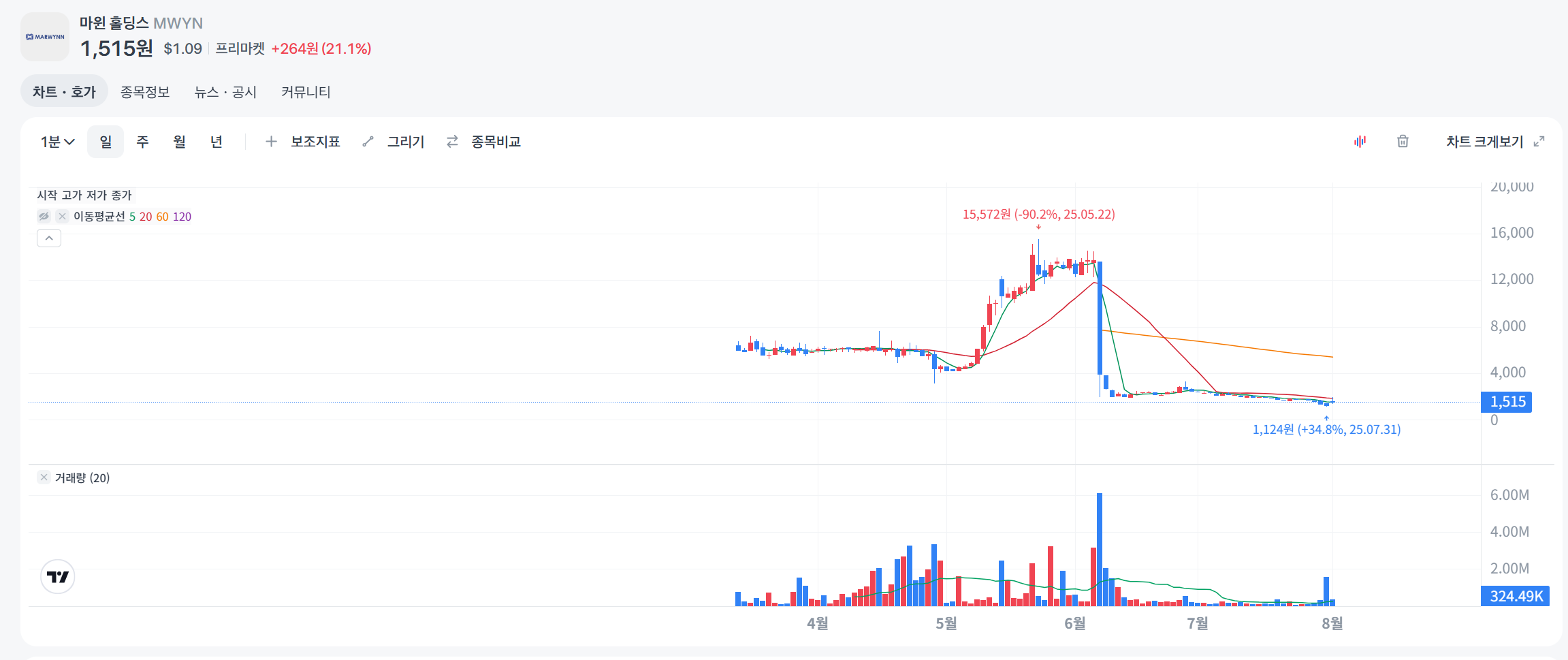Viewport: 1568px width, 660px height.
Task: Click the 마윈 홀딩스 MWYN stock title
Action: point(141,23)
